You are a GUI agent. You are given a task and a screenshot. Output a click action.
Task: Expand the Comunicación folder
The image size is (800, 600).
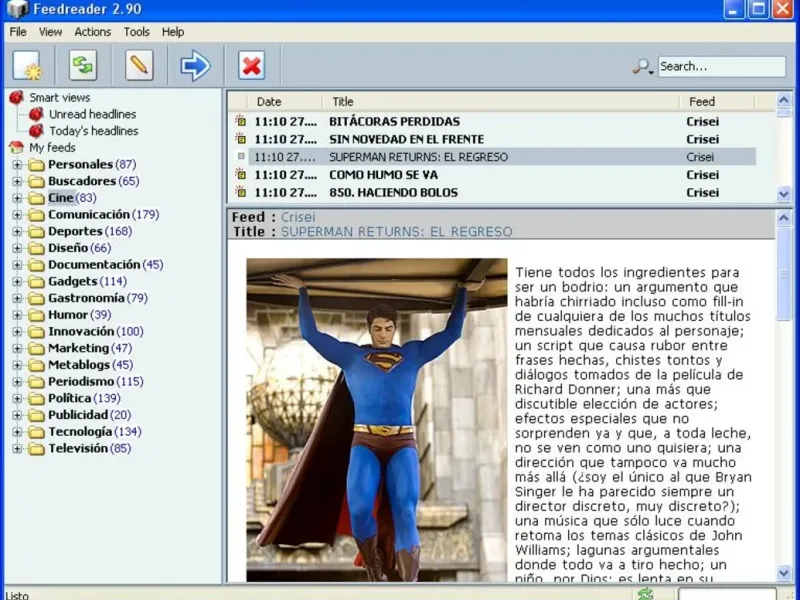pos(17,215)
